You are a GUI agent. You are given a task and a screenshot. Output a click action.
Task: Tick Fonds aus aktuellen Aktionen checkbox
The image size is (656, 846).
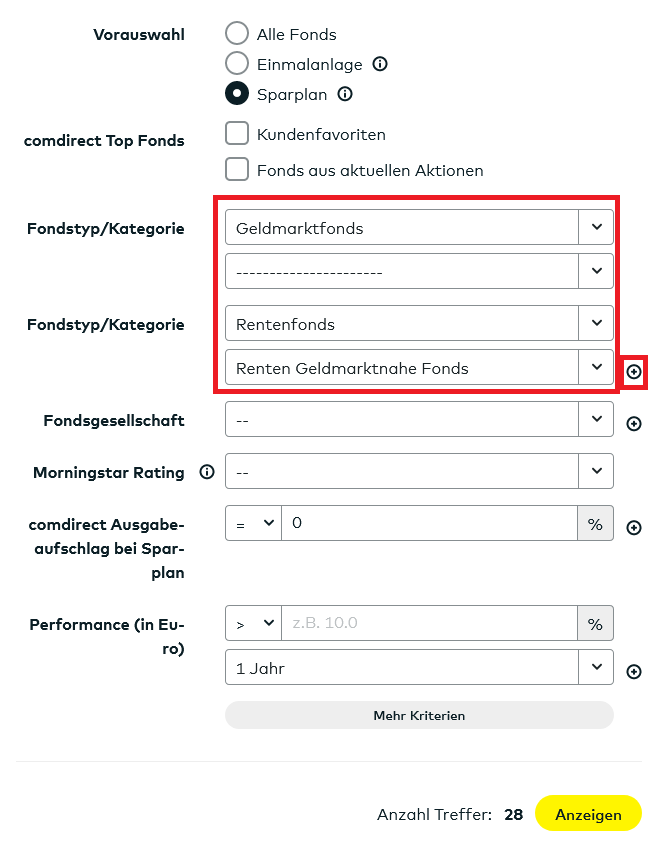click(x=237, y=170)
